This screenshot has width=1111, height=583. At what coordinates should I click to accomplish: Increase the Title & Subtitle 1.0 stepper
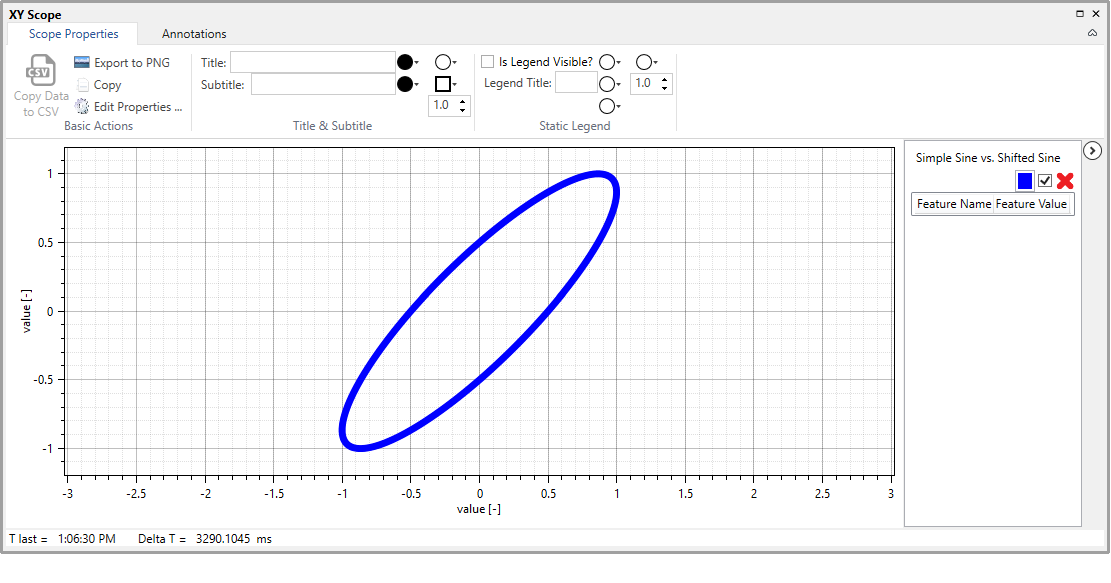462,101
